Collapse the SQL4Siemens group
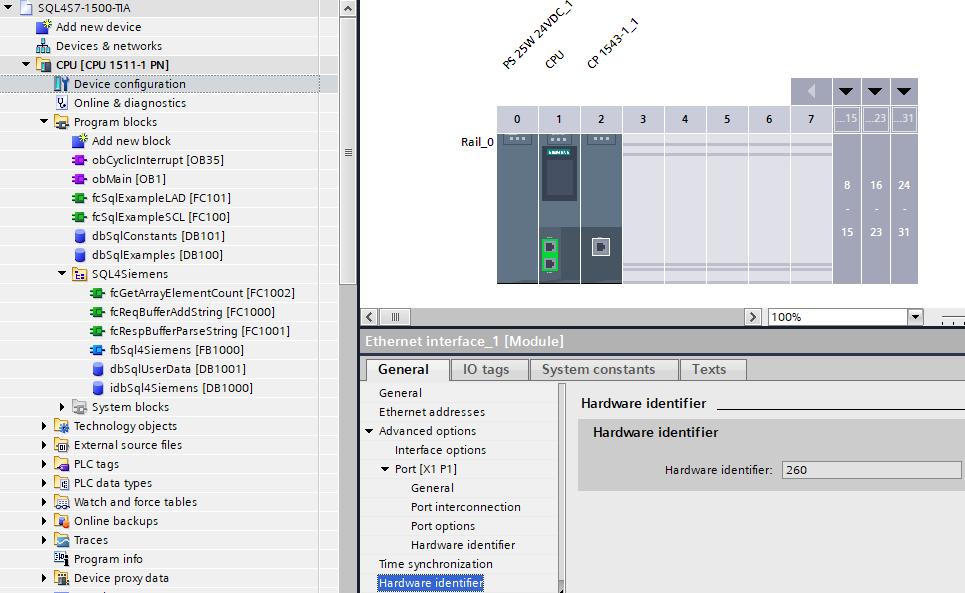 [x=62, y=273]
